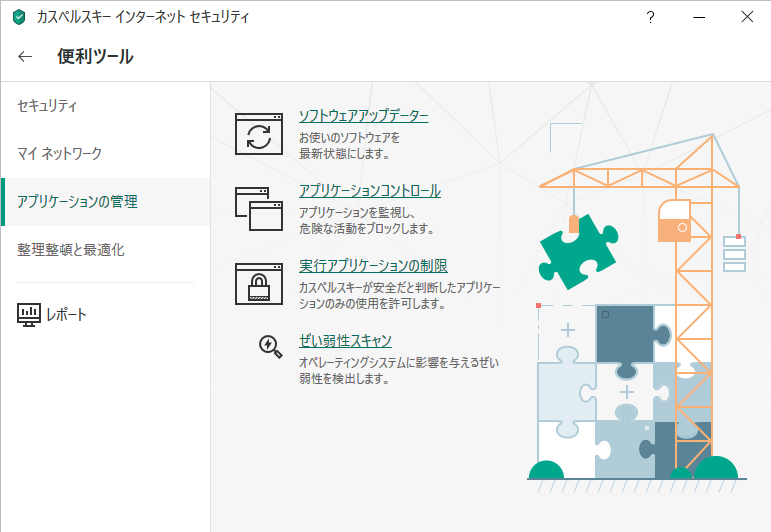Click the back arrow next to 便利ツール

tap(25, 57)
